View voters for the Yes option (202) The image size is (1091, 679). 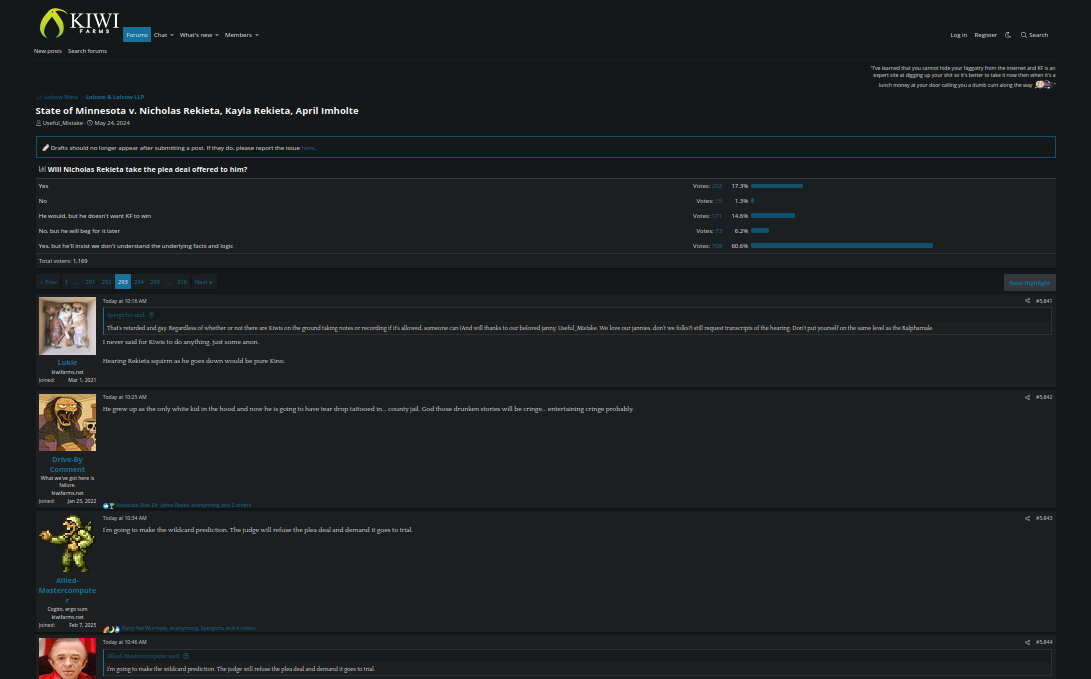pyautogui.click(x=717, y=186)
